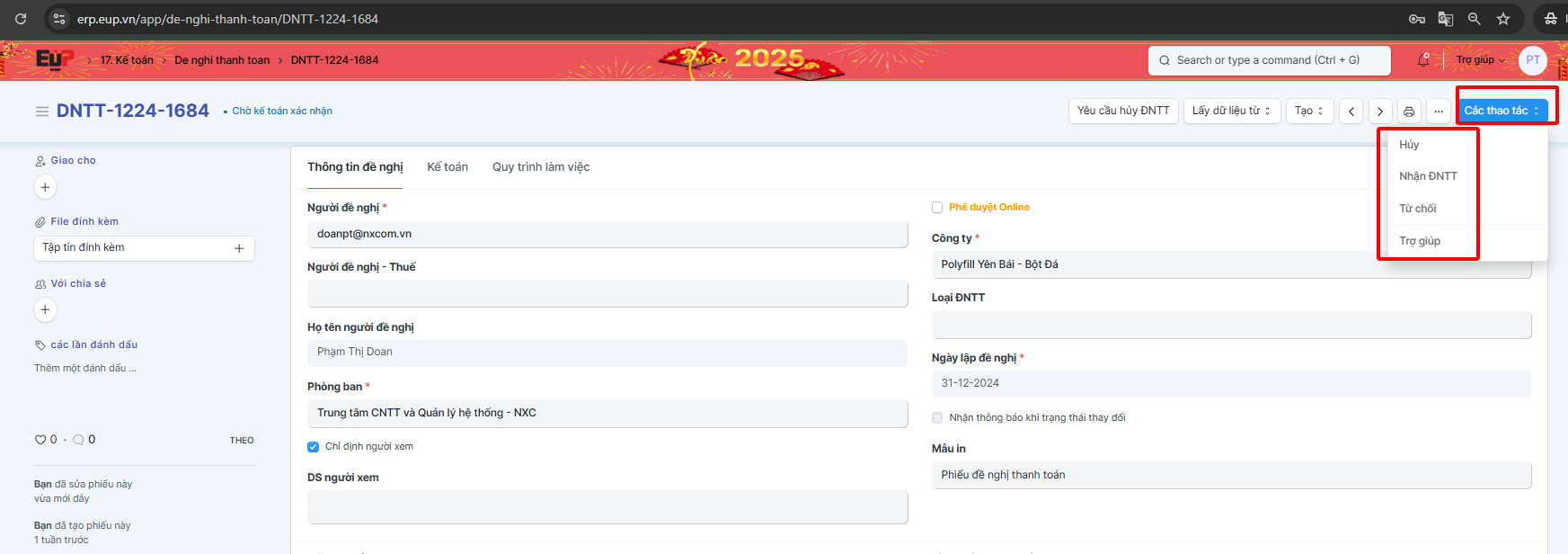Screen dimensions: 1568x554
Task: Click the heart like icon
Action: (40, 440)
